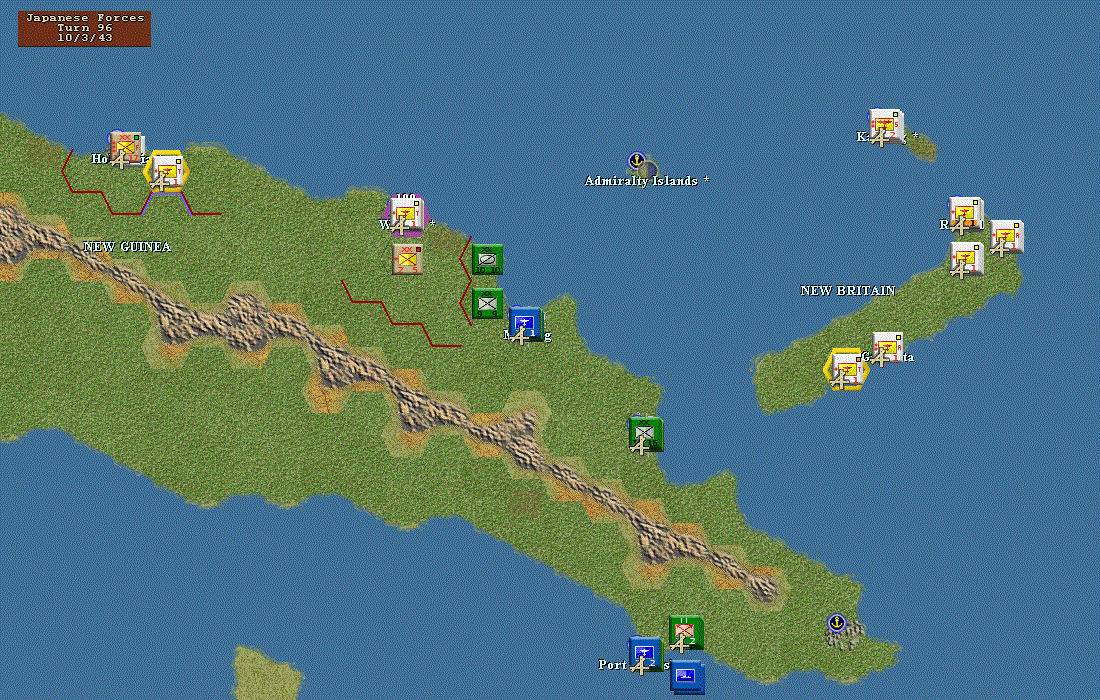Select the tan Japanese infantry division marked 2 5
The width and height of the screenshot is (1100, 700).
pyautogui.click(x=408, y=259)
